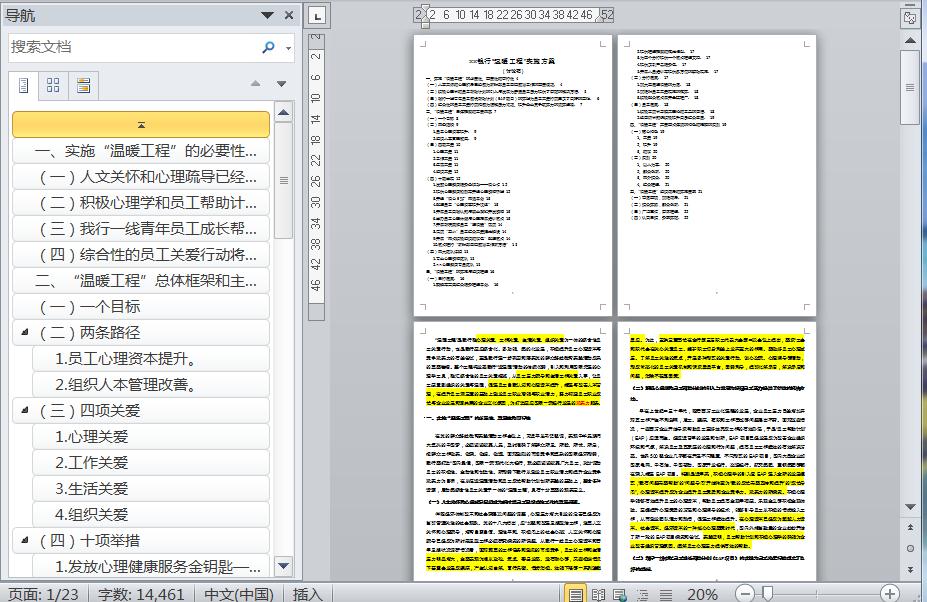Collapse the （二）两条路径 heading

24,332
